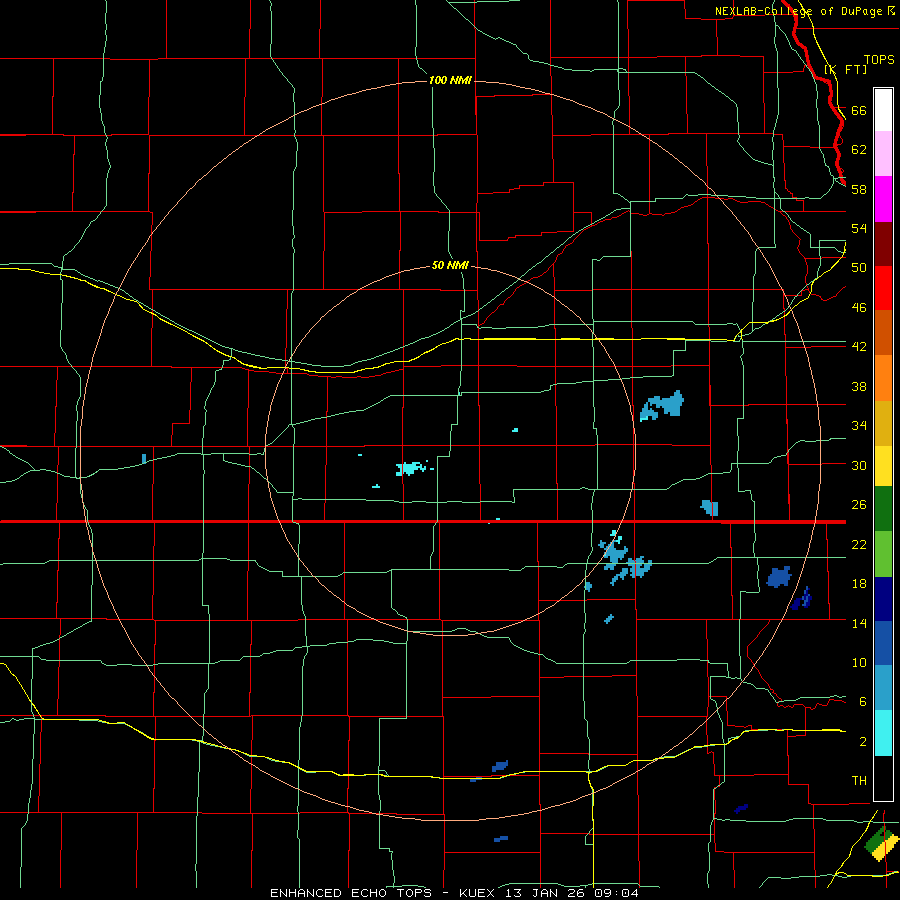Click the "100 NMI" range ring label
This screenshot has width=900, height=900.
(450, 80)
